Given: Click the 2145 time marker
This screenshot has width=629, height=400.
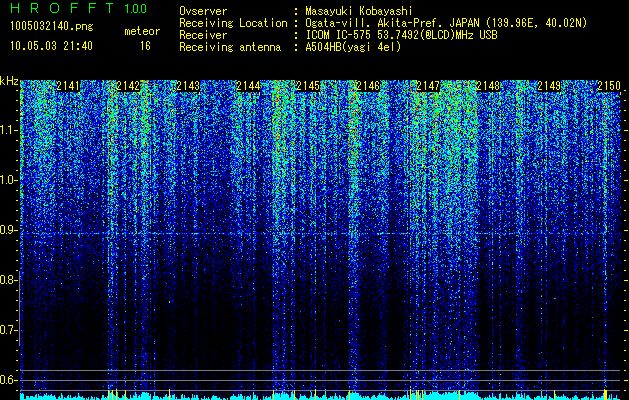Looking at the screenshot, I should pyautogui.click(x=308, y=86).
